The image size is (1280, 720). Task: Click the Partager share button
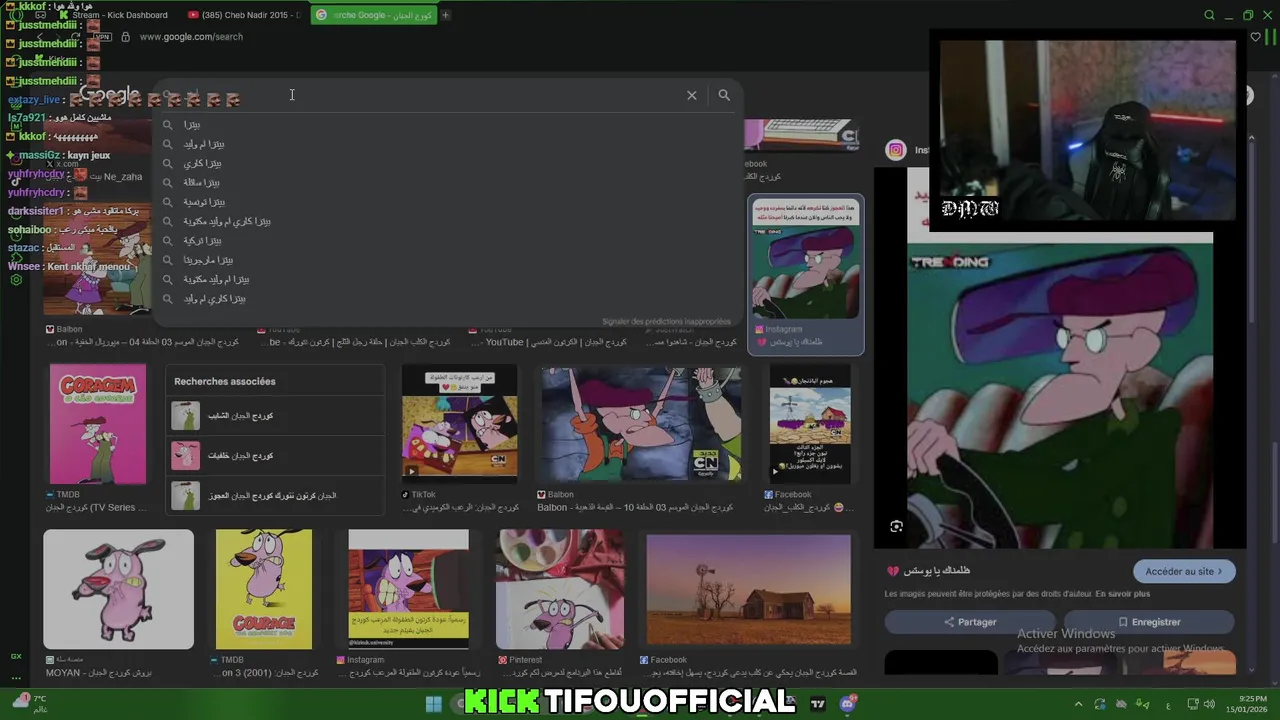[969, 622]
